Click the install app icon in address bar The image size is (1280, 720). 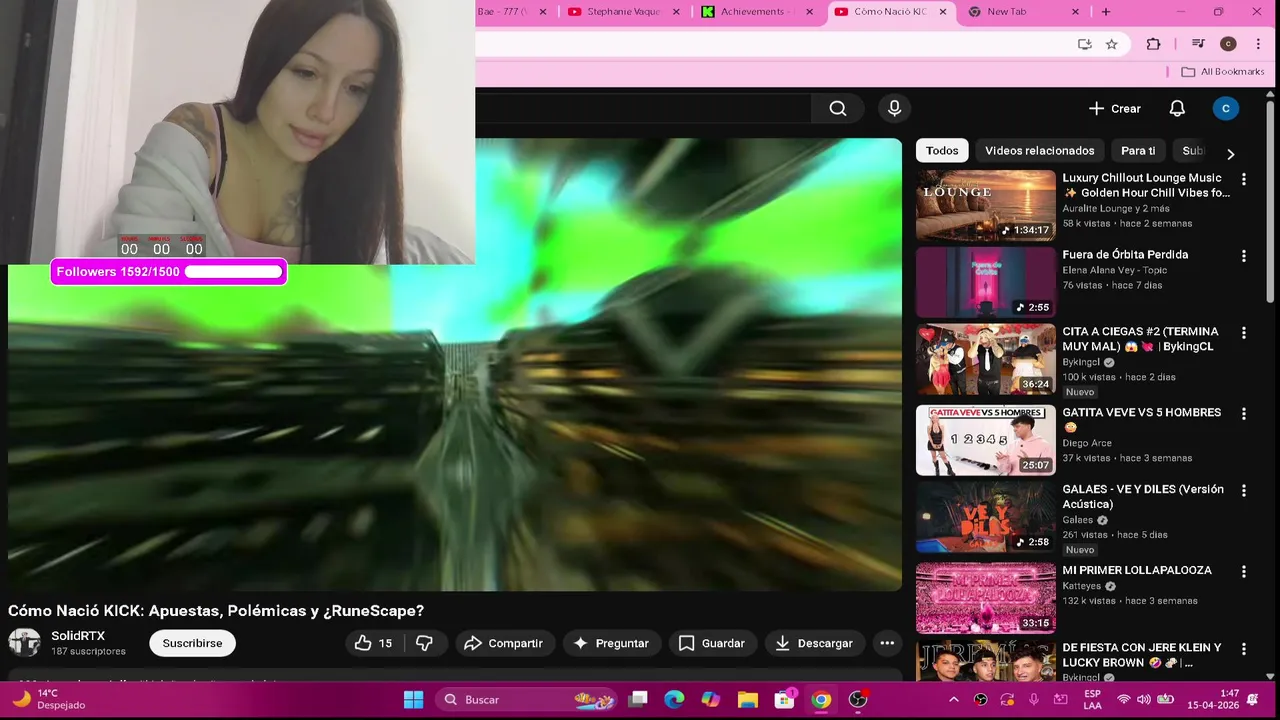1084,44
